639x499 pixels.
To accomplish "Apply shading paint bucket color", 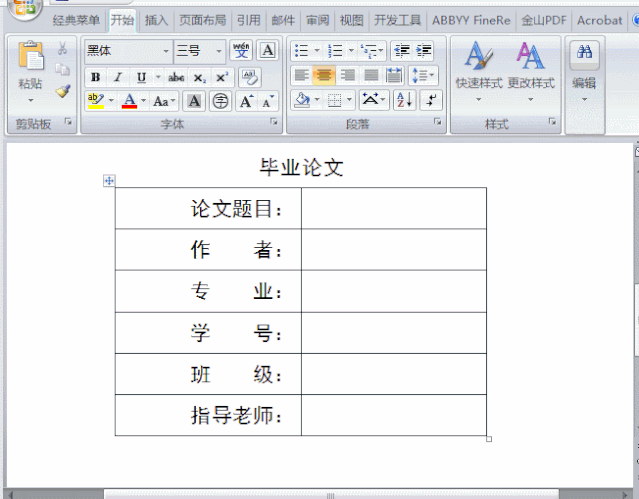I will [302, 100].
